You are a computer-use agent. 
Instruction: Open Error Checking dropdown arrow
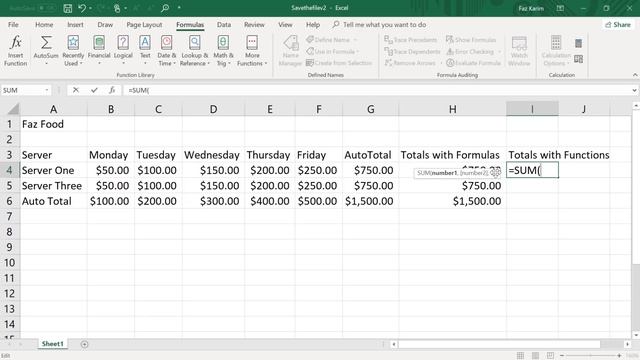(x=499, y=52)
